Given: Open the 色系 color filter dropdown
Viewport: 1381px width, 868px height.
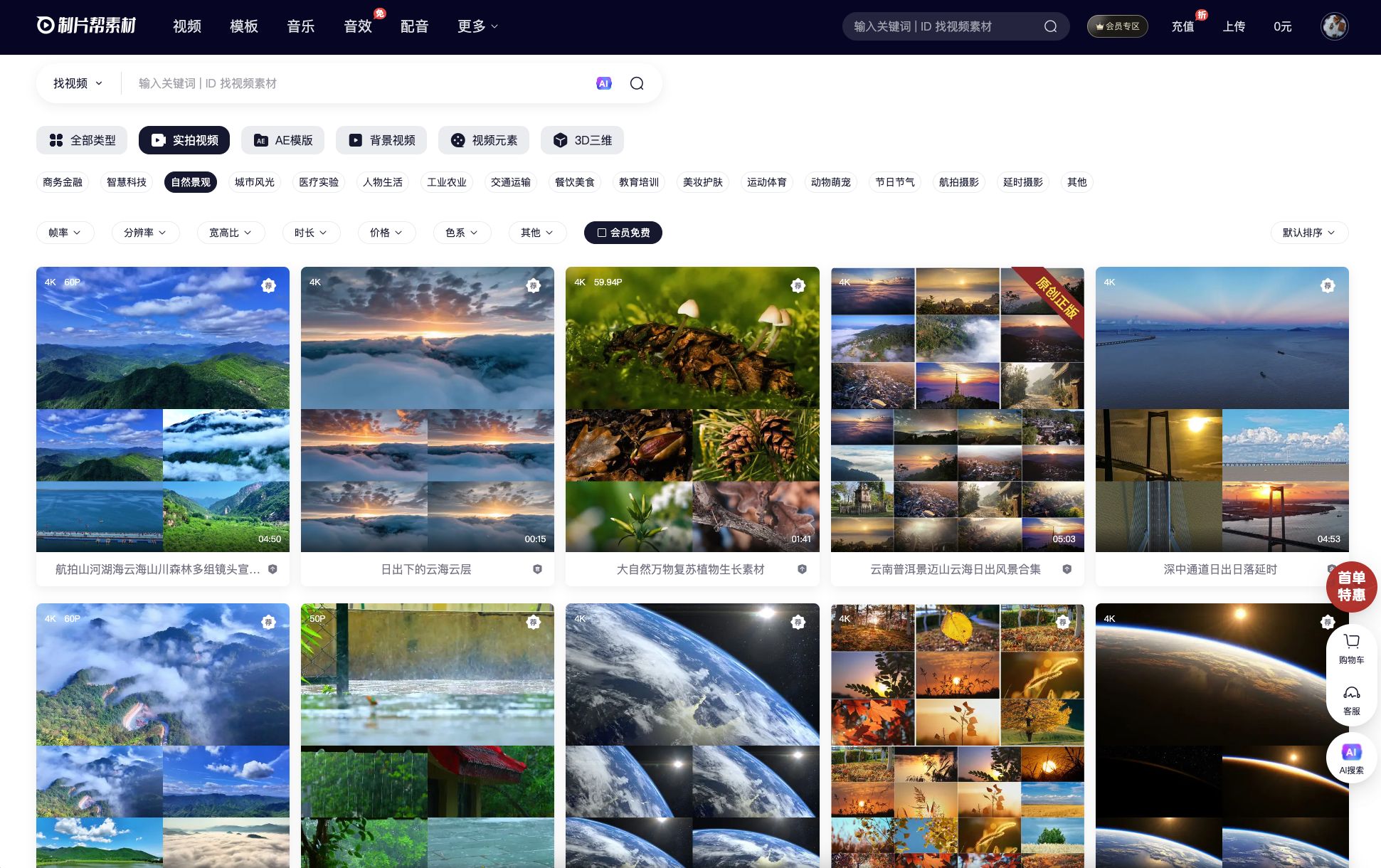Looking at the screenshot, I should (x=461, y=233).
